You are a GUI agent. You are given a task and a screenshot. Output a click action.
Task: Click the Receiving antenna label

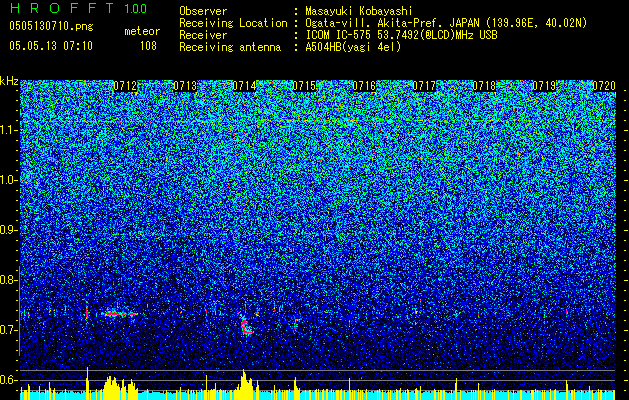tap(230, 47)
